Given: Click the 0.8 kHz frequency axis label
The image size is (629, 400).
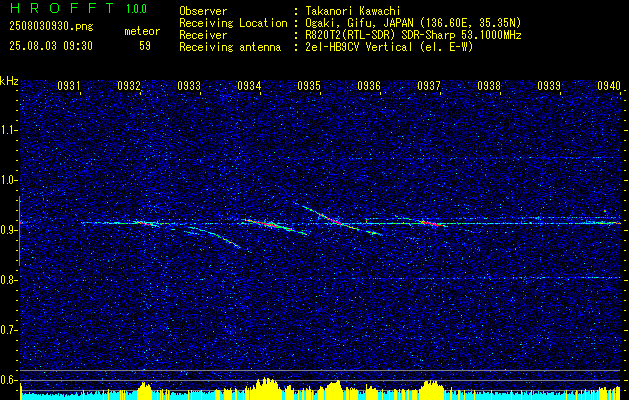Looking at the screenshot, I should [x=8, y=280].
